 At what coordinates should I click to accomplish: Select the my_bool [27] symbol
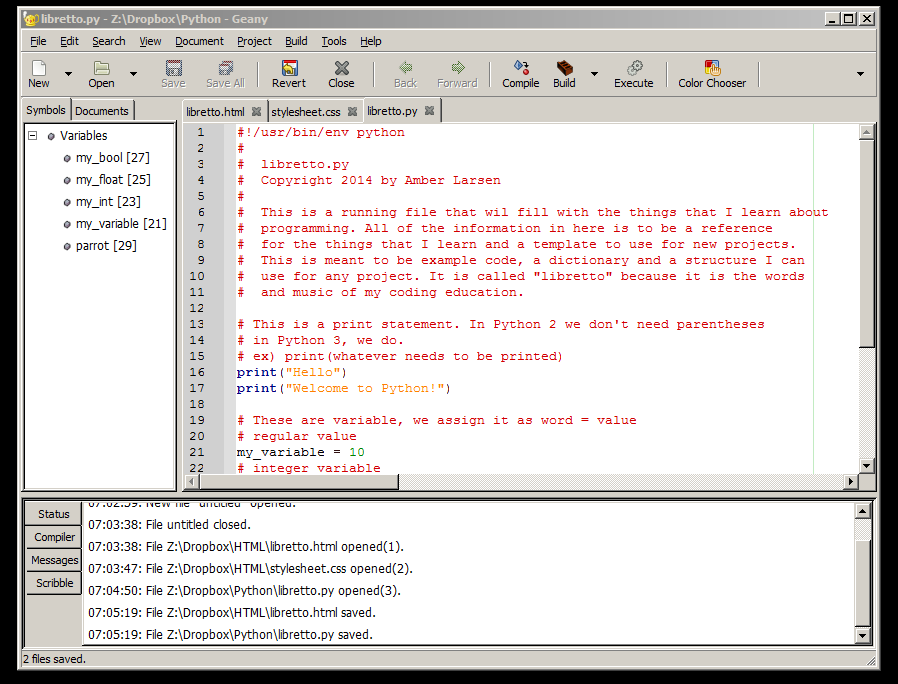coord(113,158)
